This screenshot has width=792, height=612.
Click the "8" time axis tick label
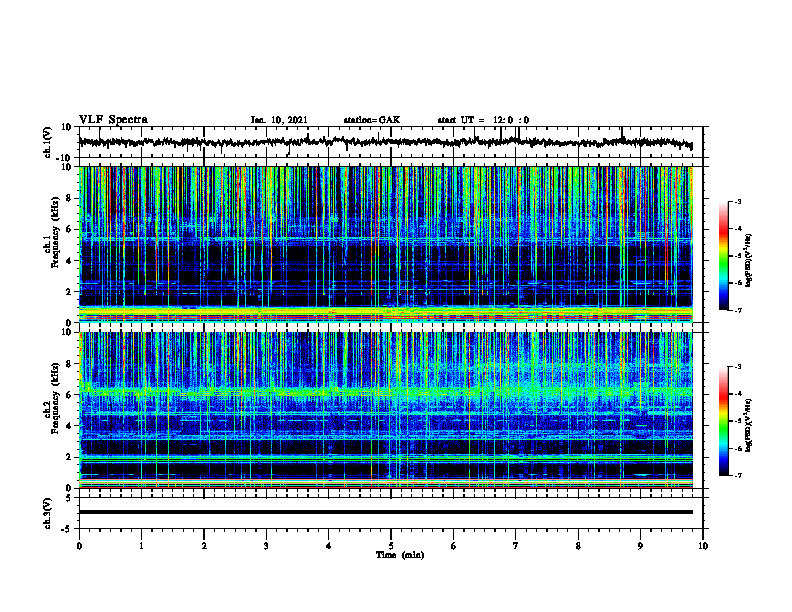(x=578, y=546)
